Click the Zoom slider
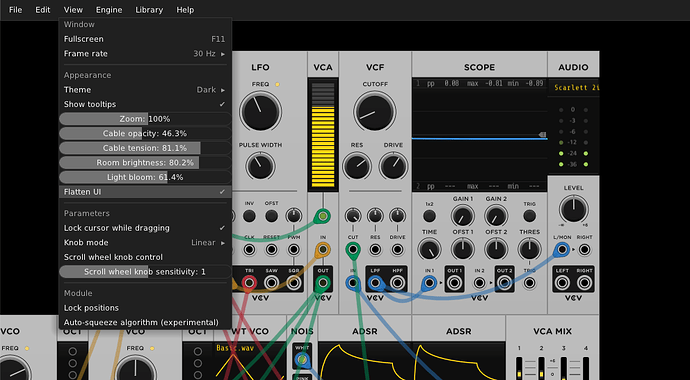 click(145, 119)
